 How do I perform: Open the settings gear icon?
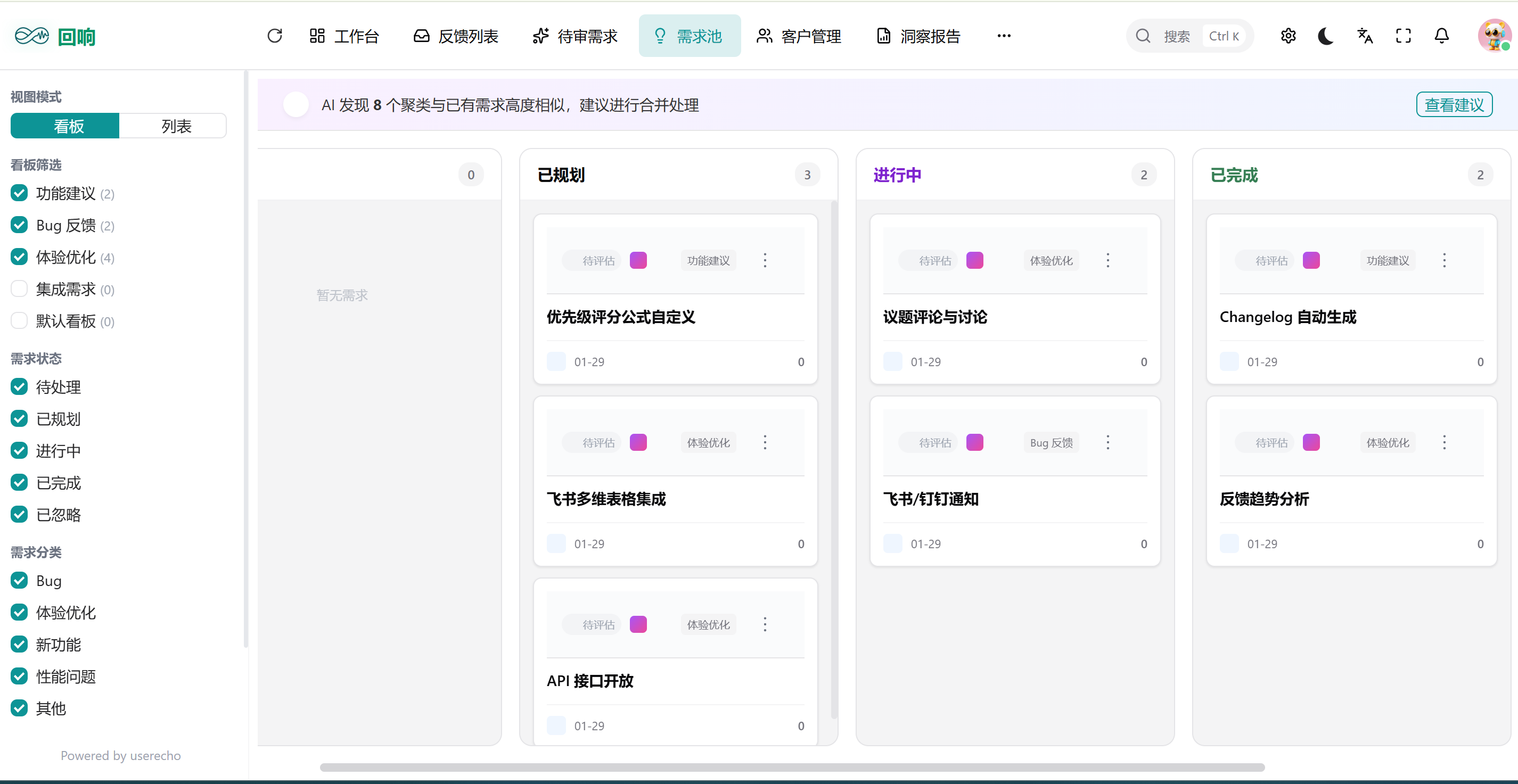pos(1287,36)
